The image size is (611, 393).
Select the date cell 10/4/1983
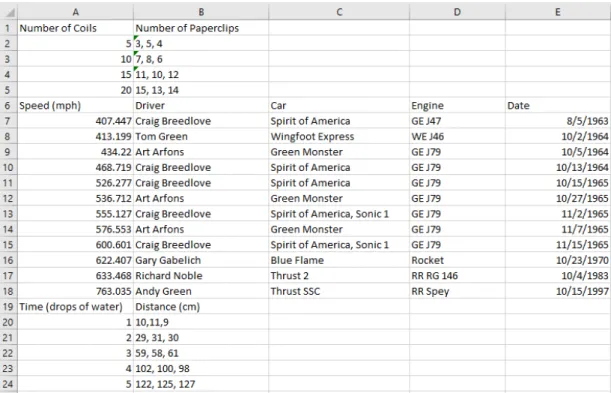click(558, 276)
